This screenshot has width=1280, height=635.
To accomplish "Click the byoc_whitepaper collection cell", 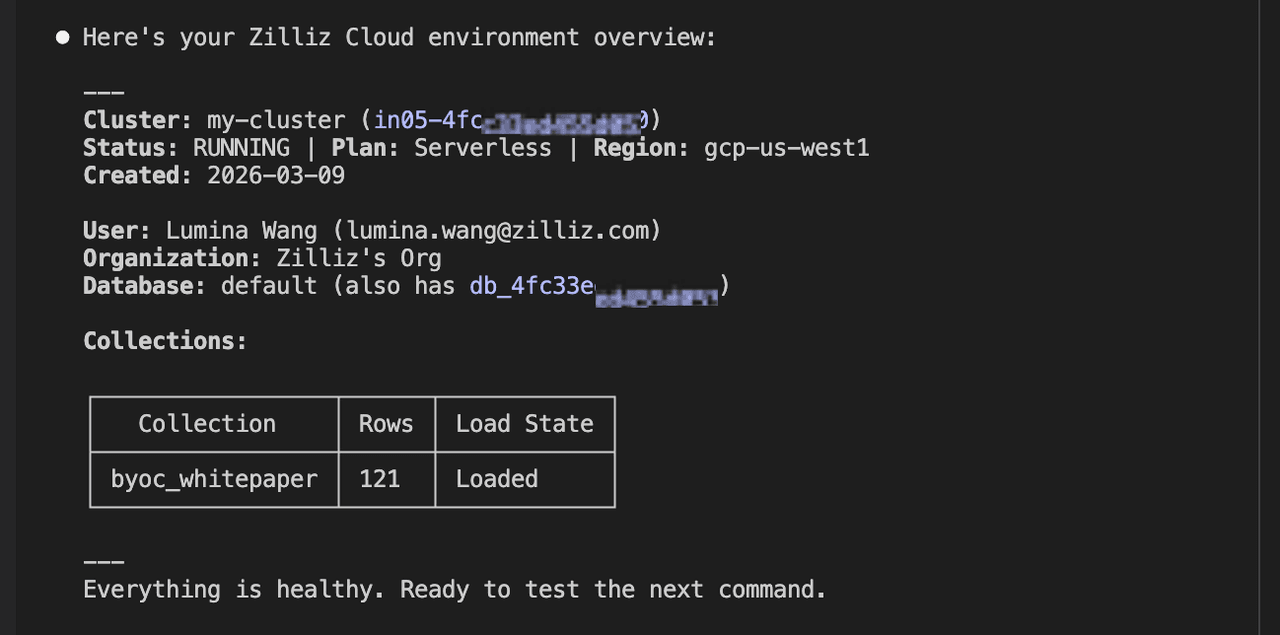I will [x=214, y=479].
